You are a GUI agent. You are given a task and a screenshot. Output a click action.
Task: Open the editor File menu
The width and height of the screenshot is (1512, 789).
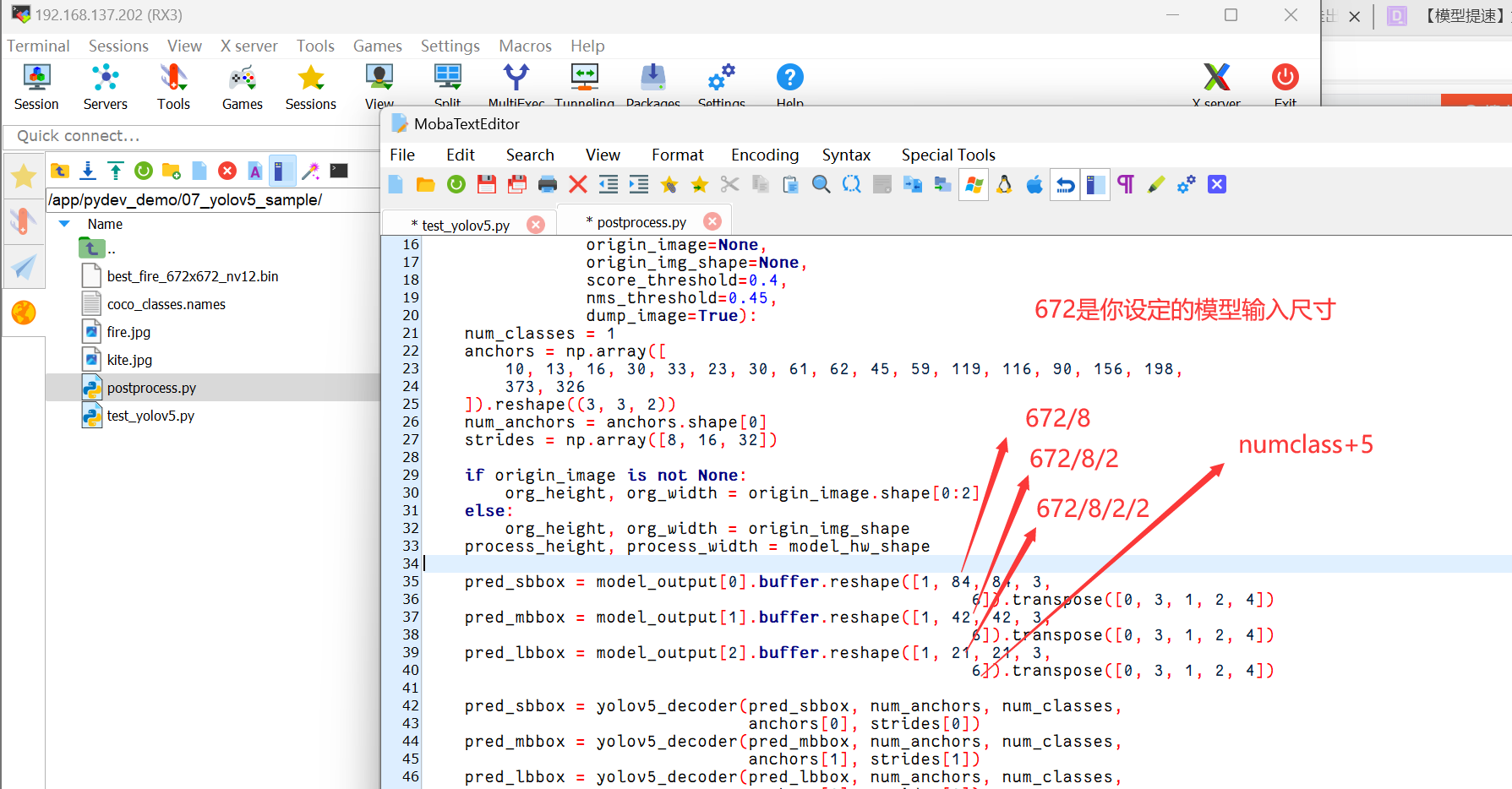pyautogui.click(x=402, y=155)
